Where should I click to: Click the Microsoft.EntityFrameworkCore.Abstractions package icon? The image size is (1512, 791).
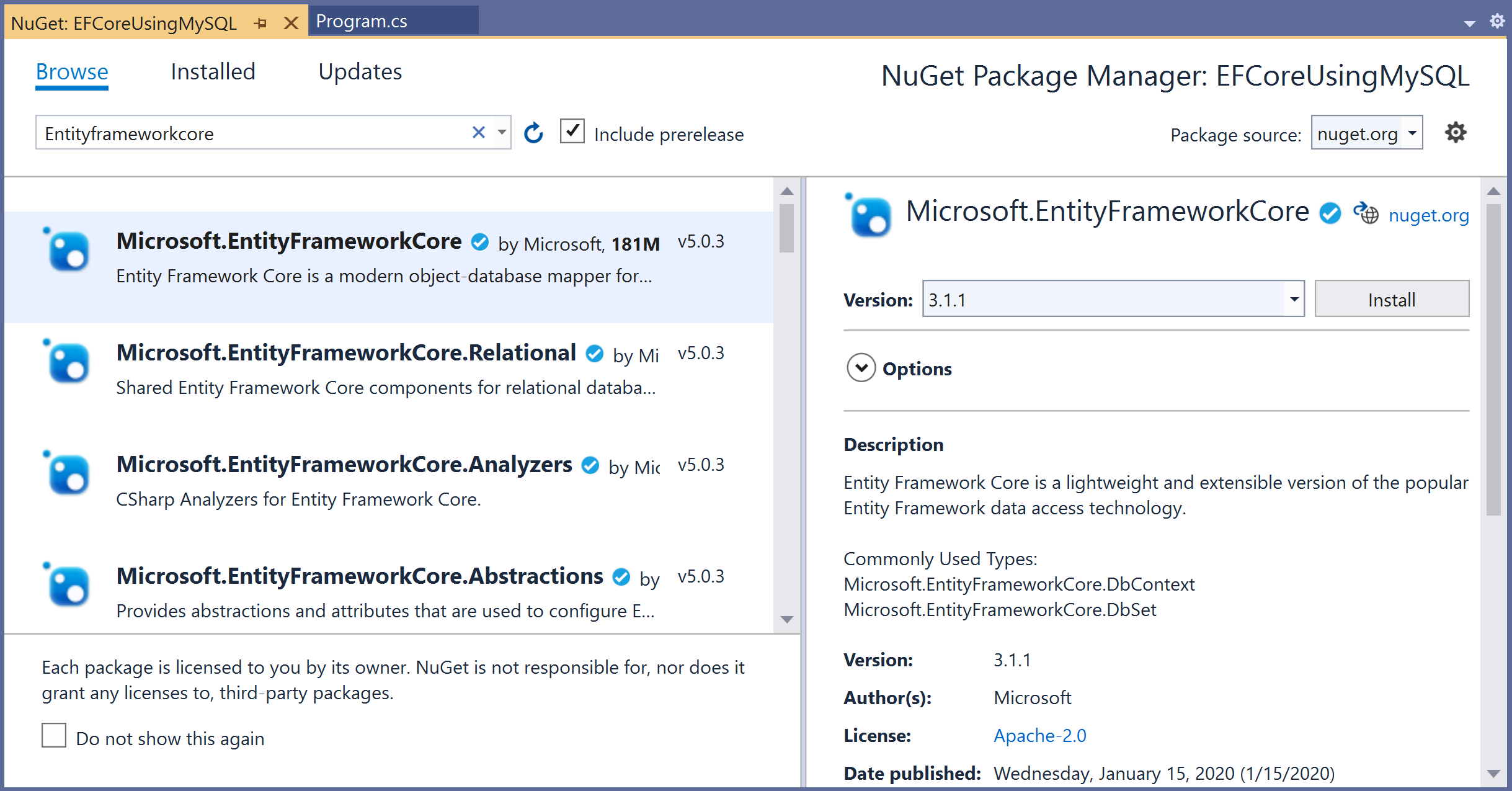(x=68, y=586)
